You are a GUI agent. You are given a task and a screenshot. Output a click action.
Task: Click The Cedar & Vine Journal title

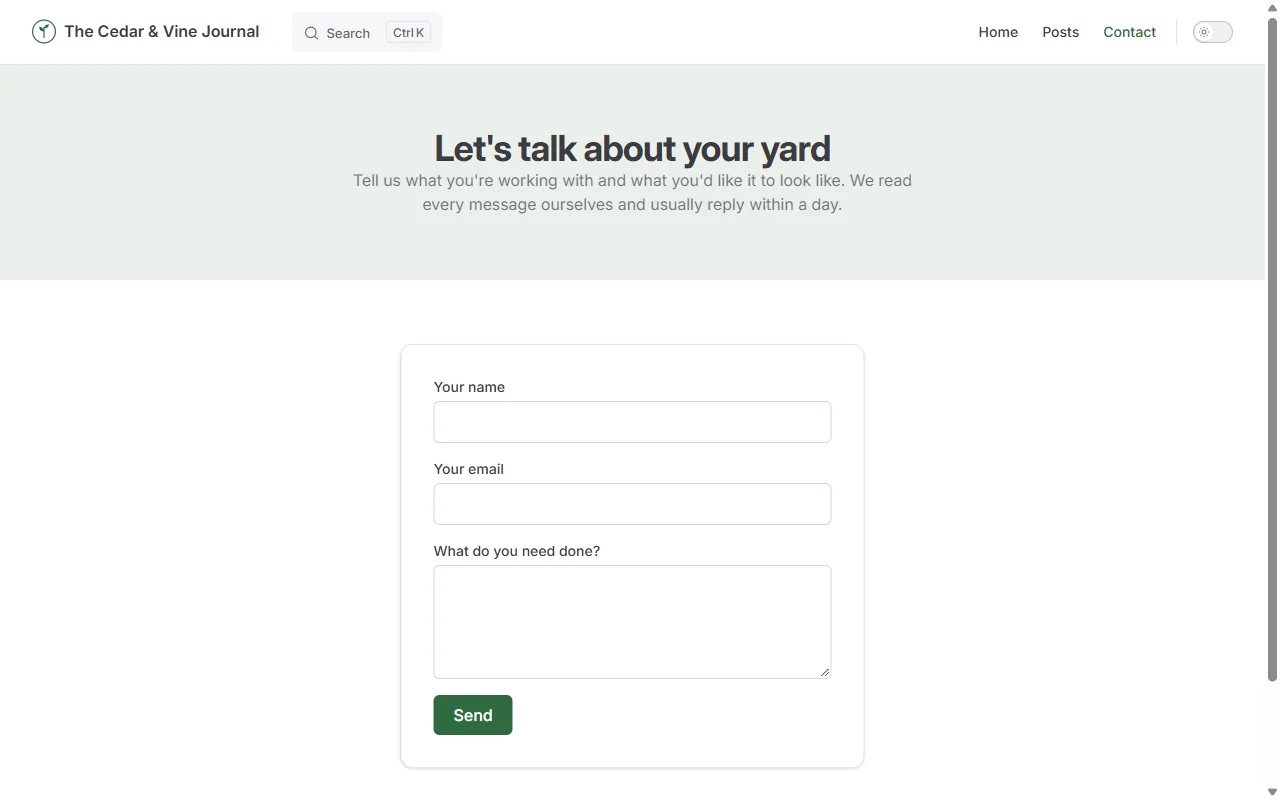click(161, 32)
